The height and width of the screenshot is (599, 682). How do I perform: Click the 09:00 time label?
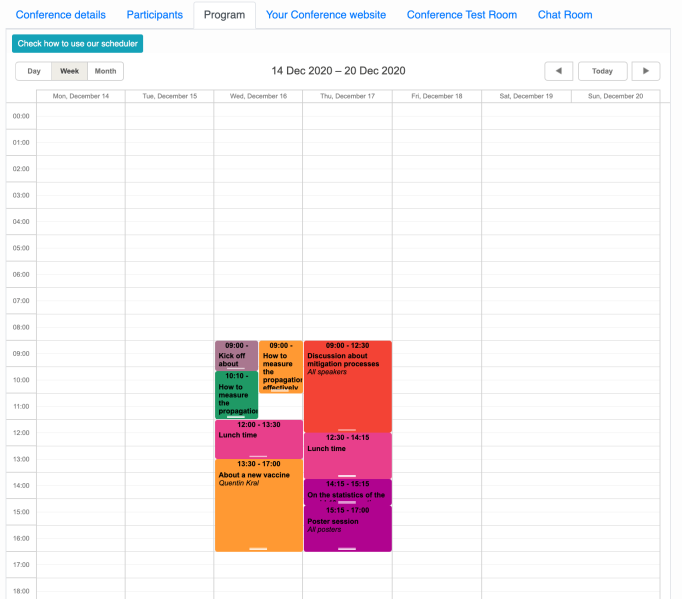point(21,354)
